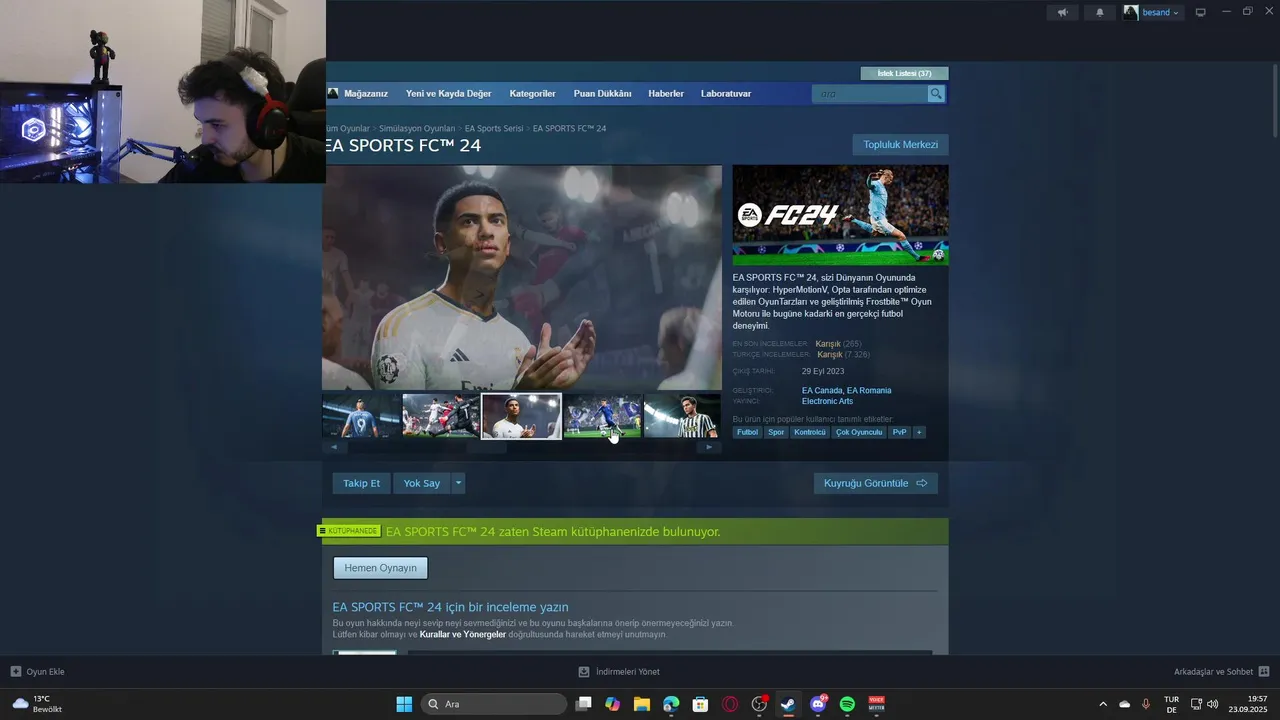This screenshot has height=720, width=1280.
Task: Click the store search magnifier icon
Action: [x=936, y=94]
